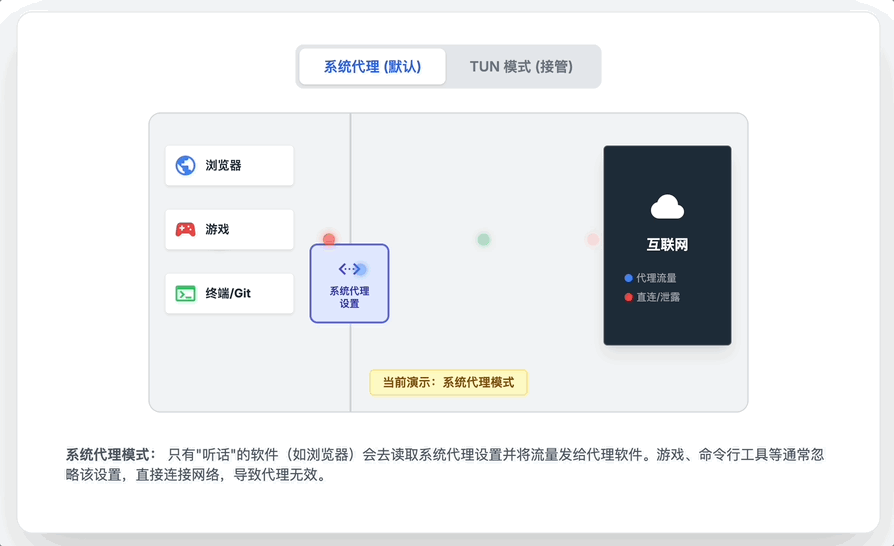The width and height of the screenshot is (894, 546).
Task: Select the 终端/Git app card label
Action: click(x=227, y=294)
